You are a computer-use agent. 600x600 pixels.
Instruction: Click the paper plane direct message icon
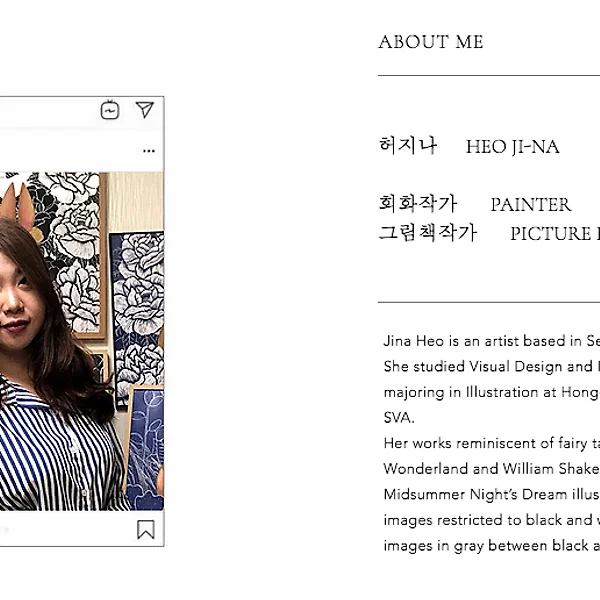145,110
